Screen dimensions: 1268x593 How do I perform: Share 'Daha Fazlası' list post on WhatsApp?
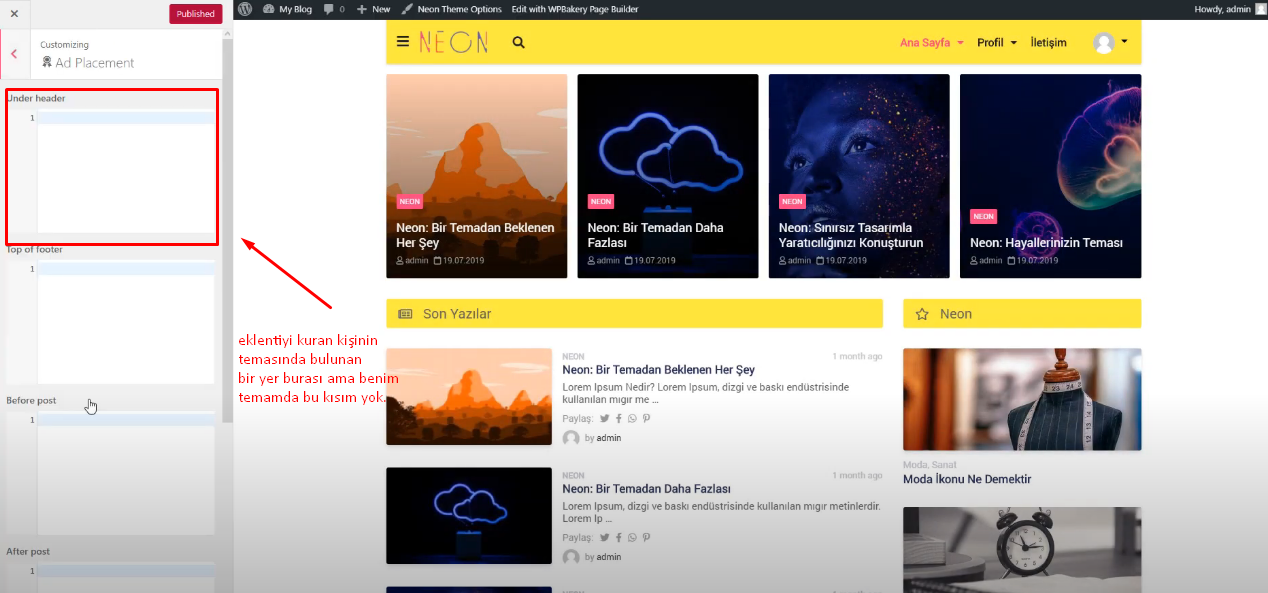(632, 537)
